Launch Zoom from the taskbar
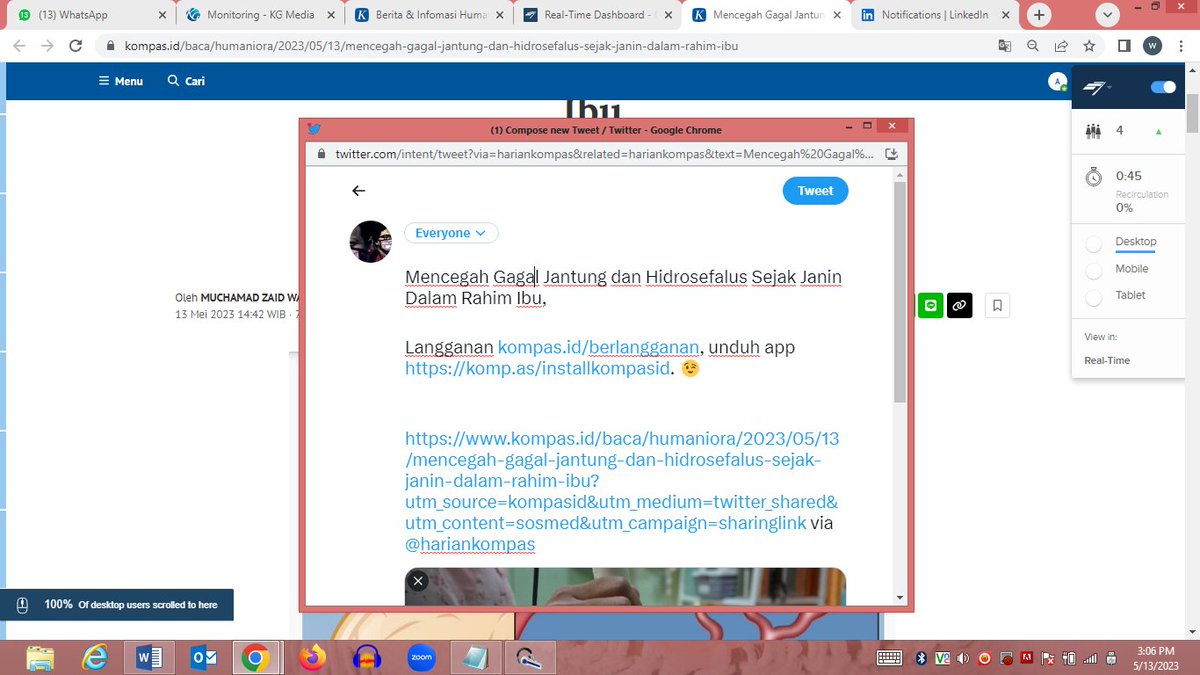The width and height of the screenshot is (1200, 675). [x=421, y=657]
